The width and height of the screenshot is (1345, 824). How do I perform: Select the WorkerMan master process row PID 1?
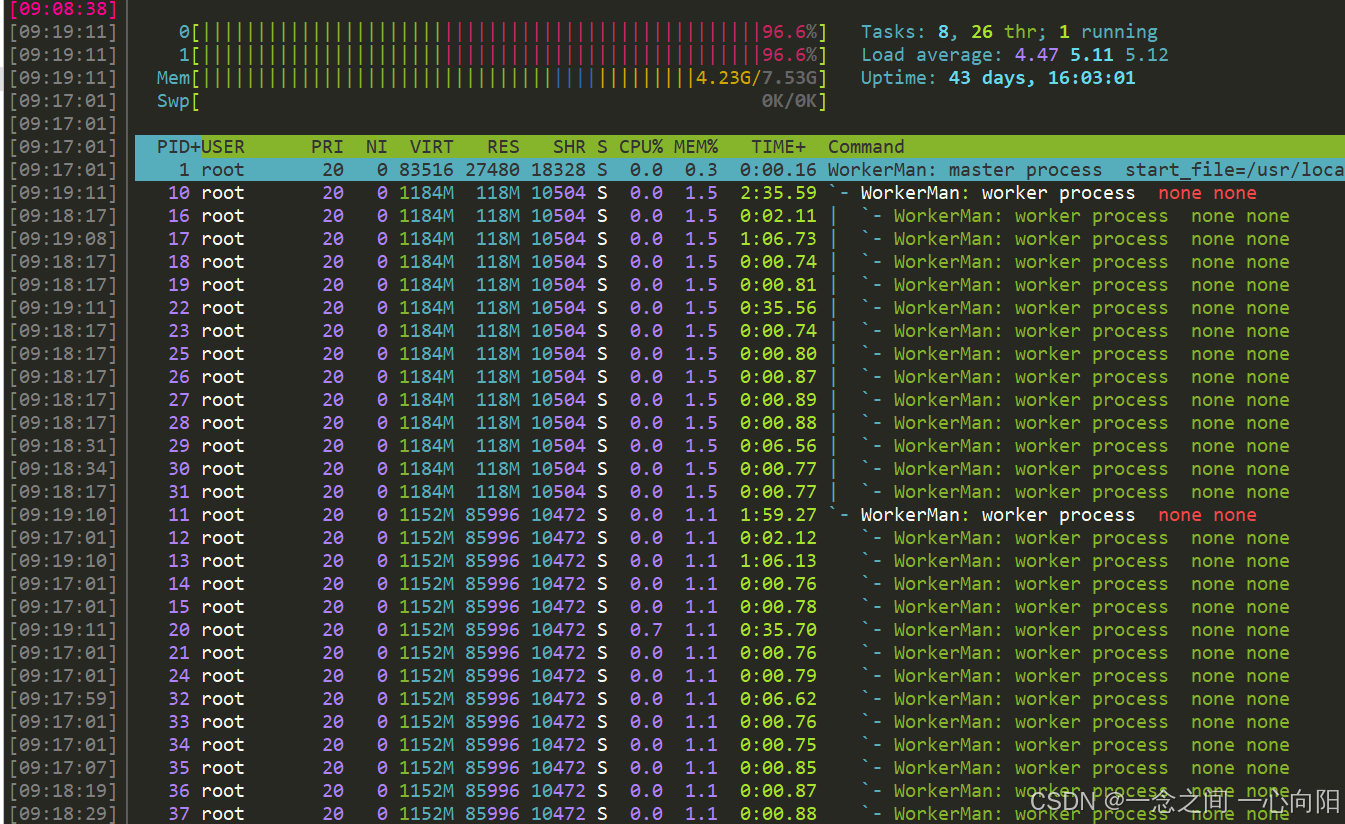pos(740,170)
